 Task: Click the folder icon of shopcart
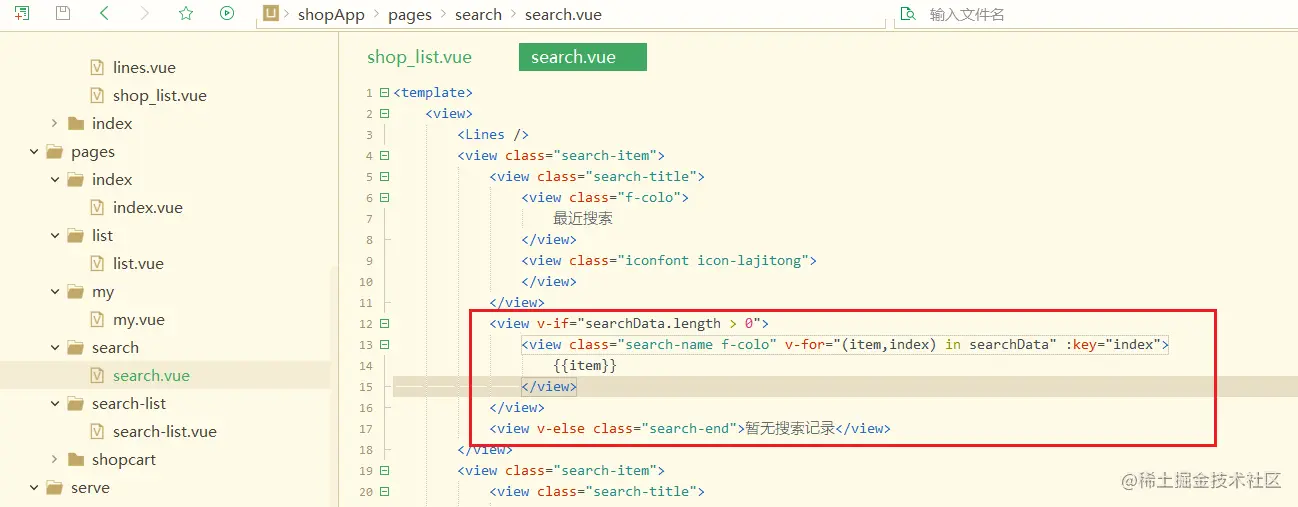[75, 460]
